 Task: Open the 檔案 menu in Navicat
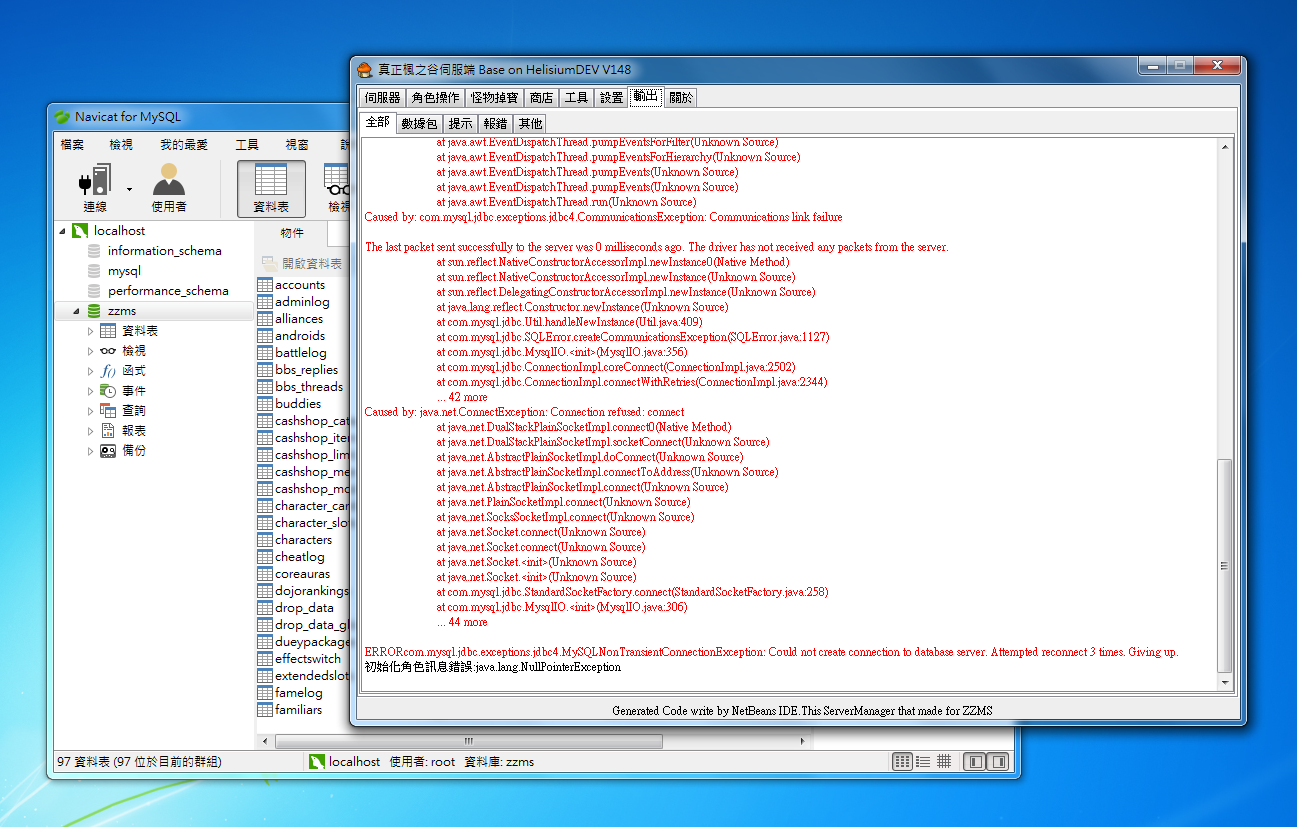(x=72, y=145)
